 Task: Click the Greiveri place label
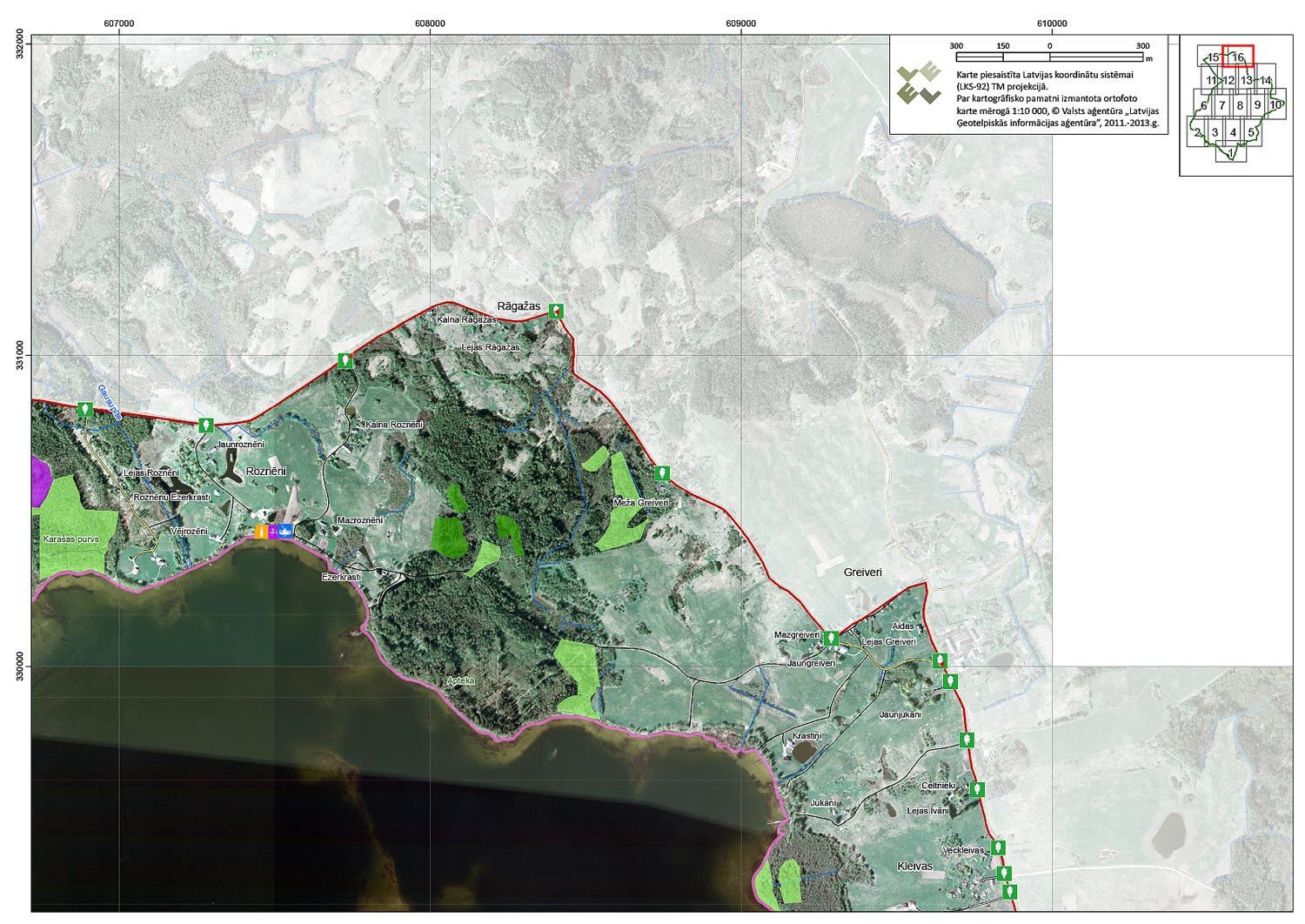coord(862,572)
